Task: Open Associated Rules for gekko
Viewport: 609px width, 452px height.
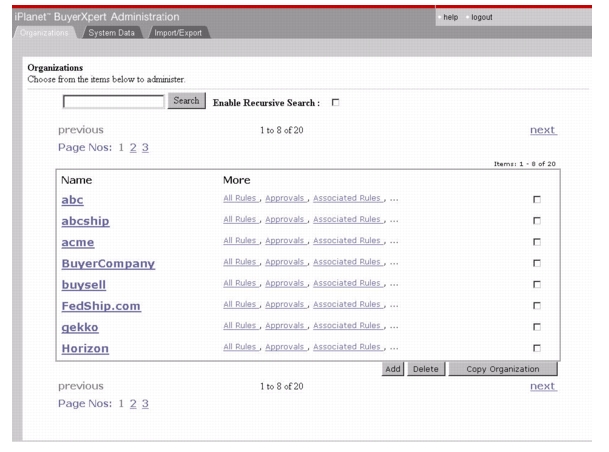Action: (x=347, y=326)
